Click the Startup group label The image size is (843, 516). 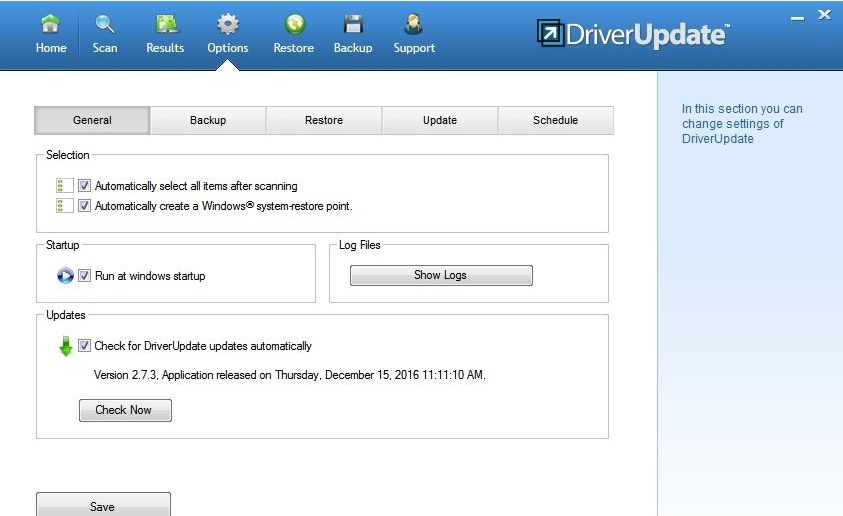pos(62,245)
